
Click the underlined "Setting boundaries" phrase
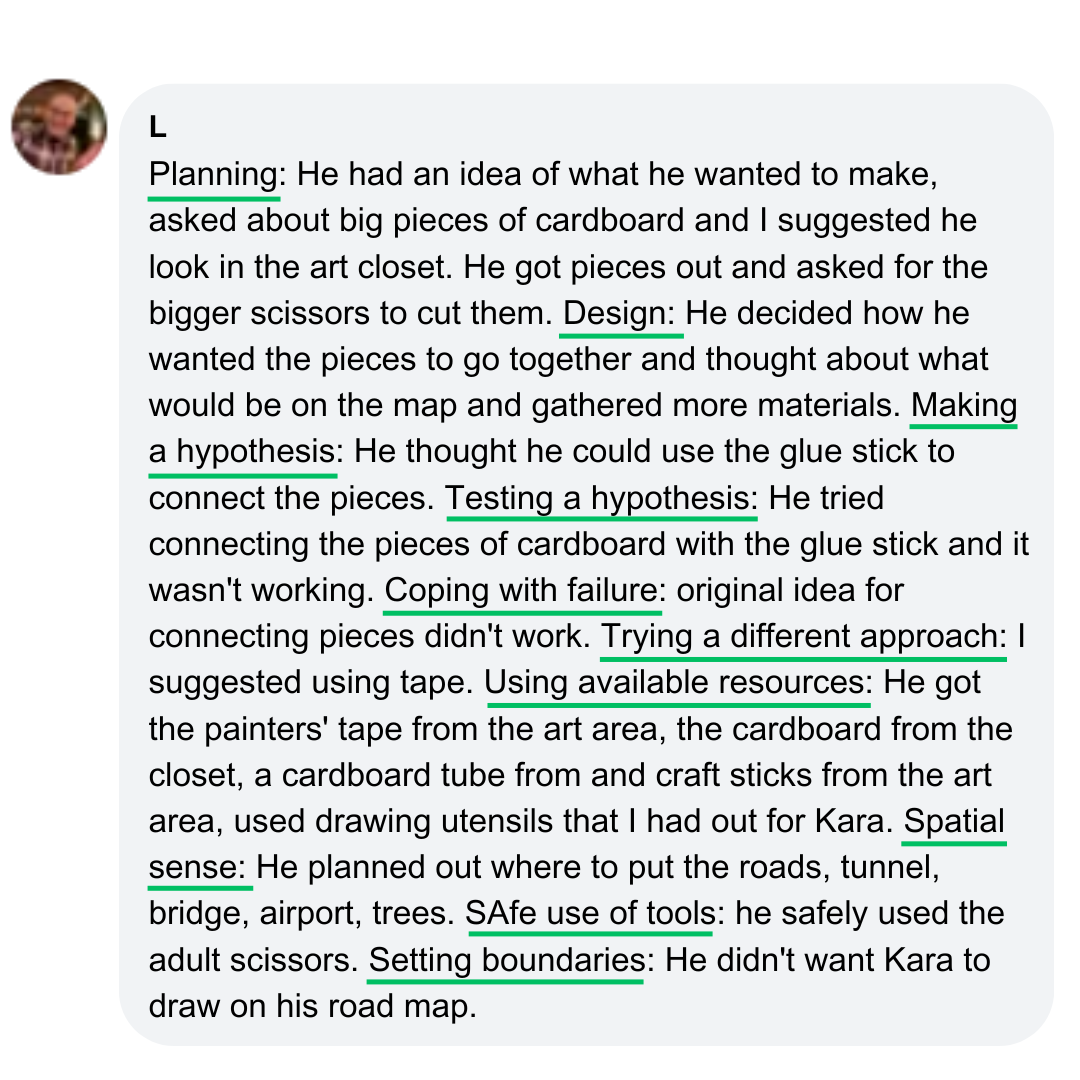505,961
